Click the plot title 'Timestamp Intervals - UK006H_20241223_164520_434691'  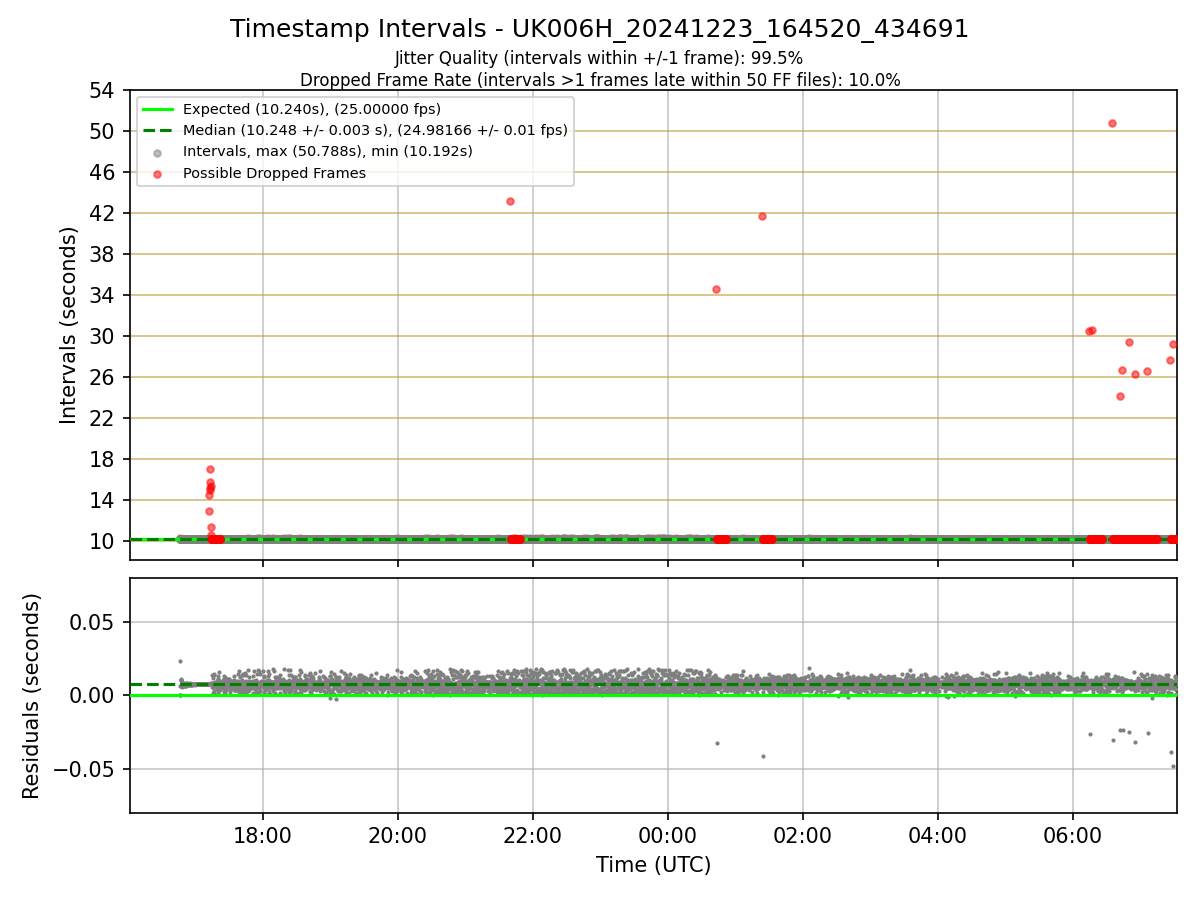[x=599, y=29]
